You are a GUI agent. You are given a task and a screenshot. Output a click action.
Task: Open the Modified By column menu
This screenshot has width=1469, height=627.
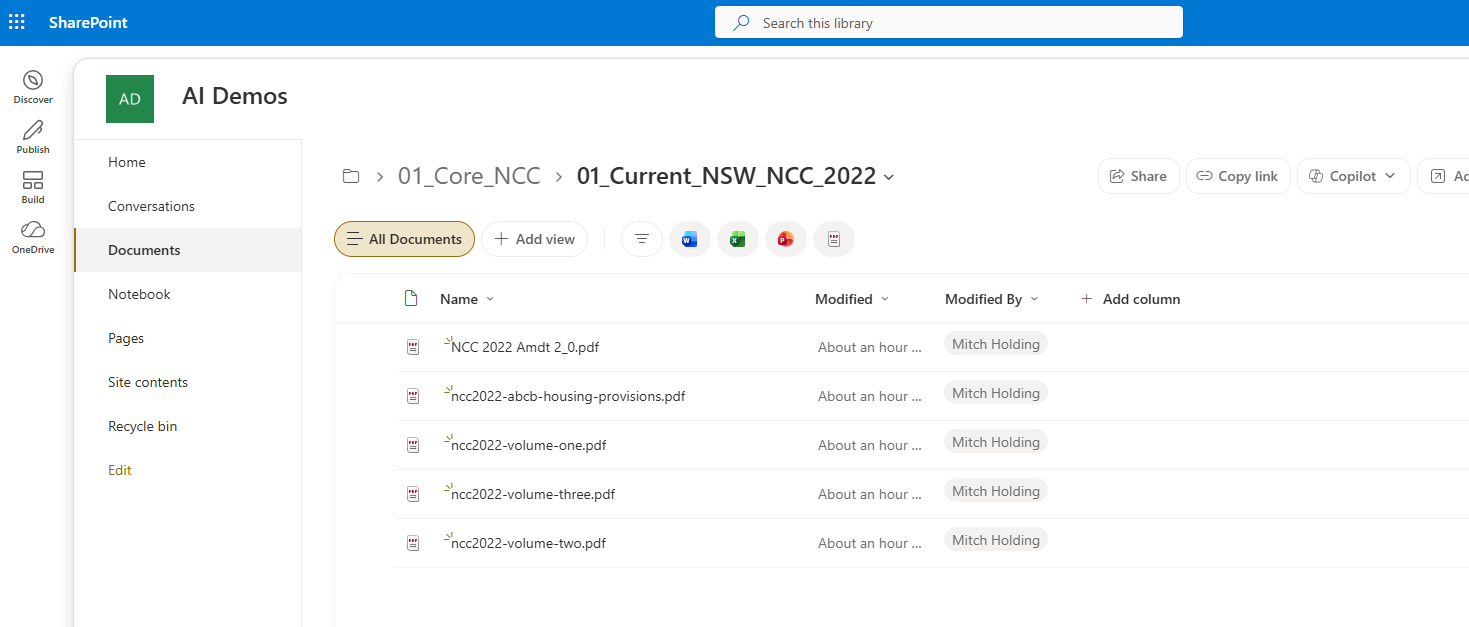(x=992, y=299)
